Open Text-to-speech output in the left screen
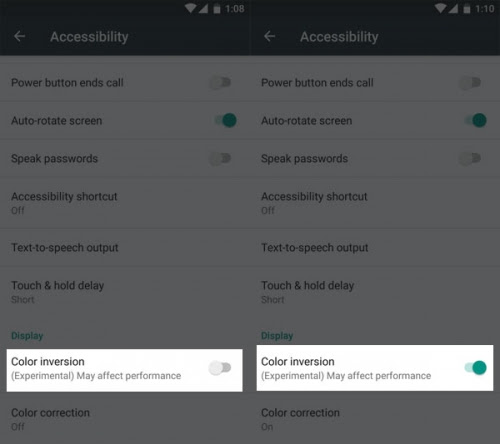 [125, 248]
